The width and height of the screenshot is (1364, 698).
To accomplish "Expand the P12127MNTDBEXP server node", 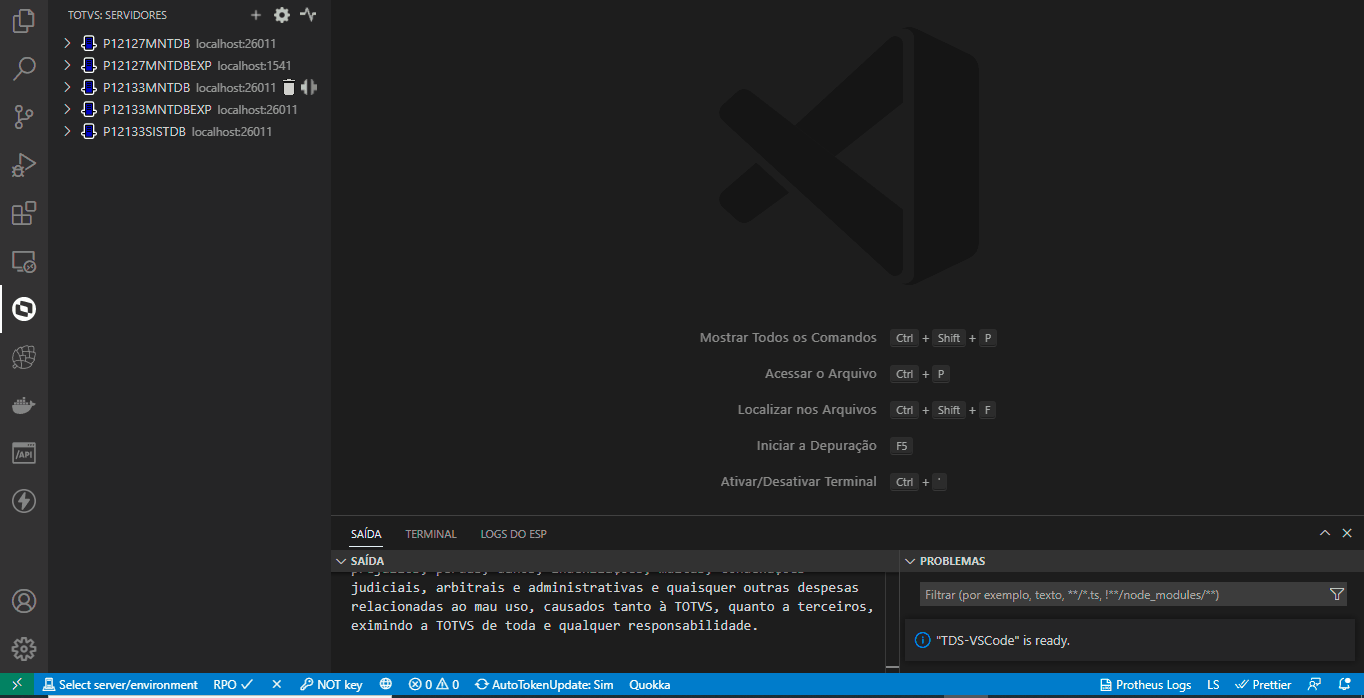I will pos(67,65).
